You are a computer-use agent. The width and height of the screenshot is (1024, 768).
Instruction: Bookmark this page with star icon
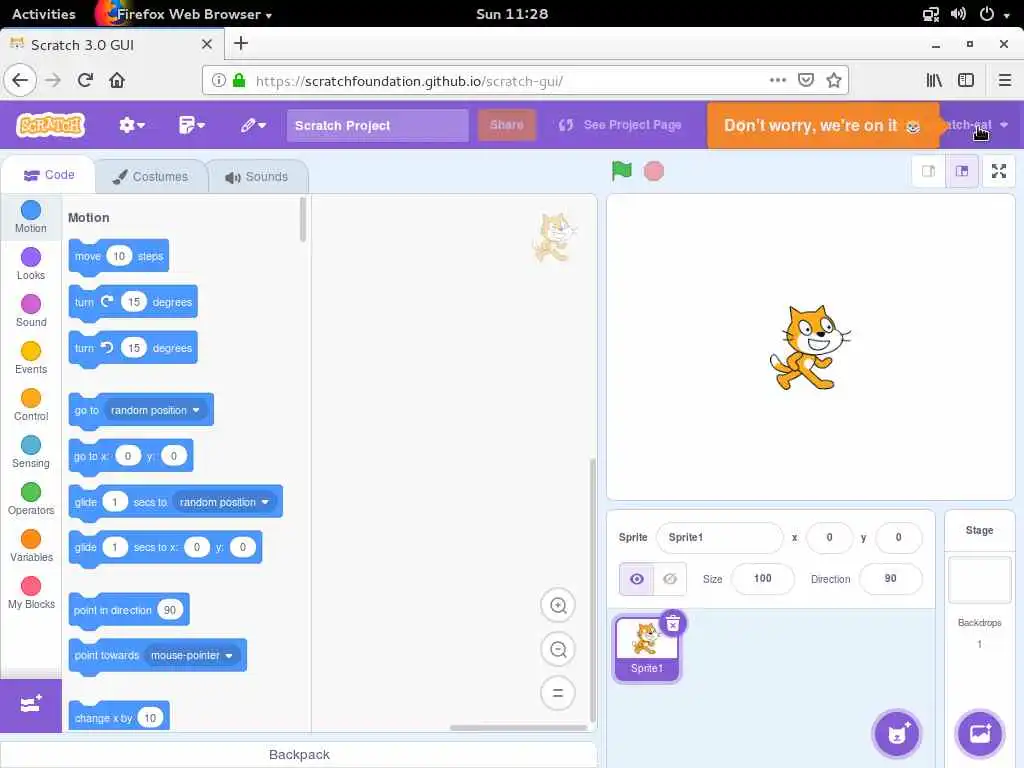833,80
